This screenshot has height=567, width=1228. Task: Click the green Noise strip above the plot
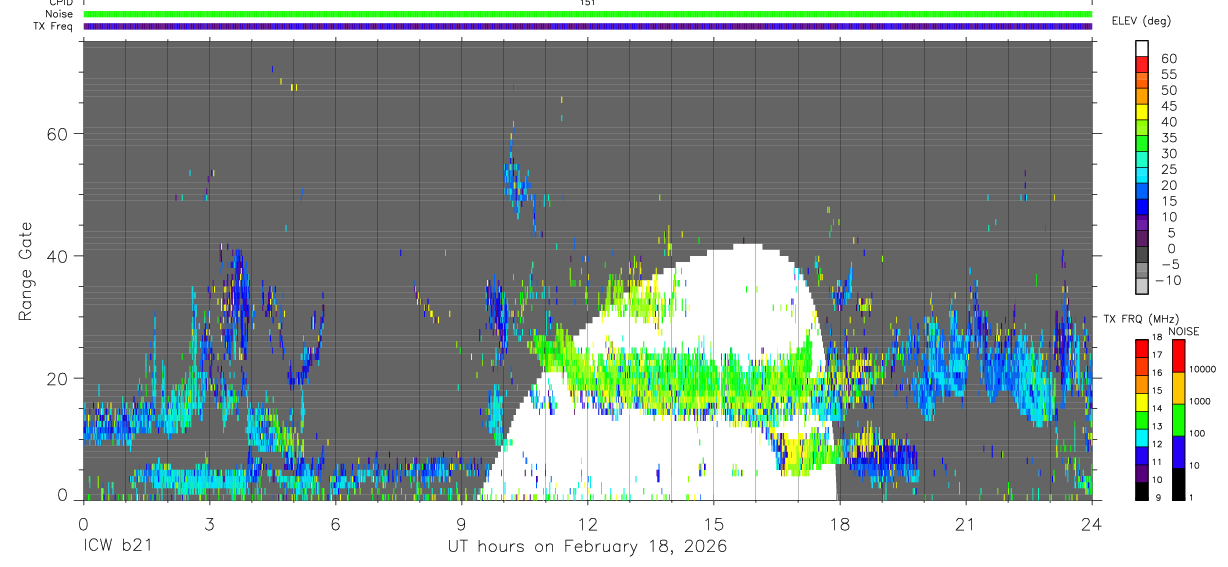coord(587,14)
